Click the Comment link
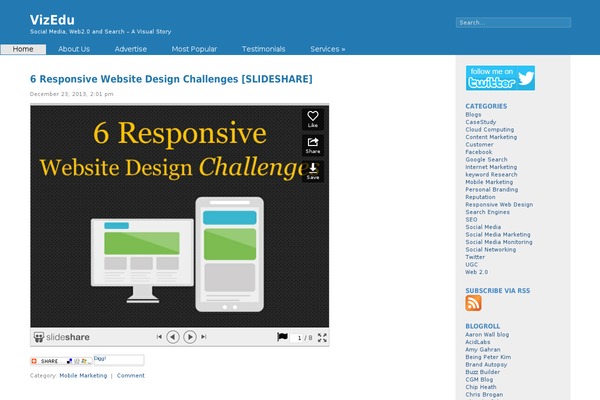The width and height of the screenshot is (600, 400). [131, 376]
